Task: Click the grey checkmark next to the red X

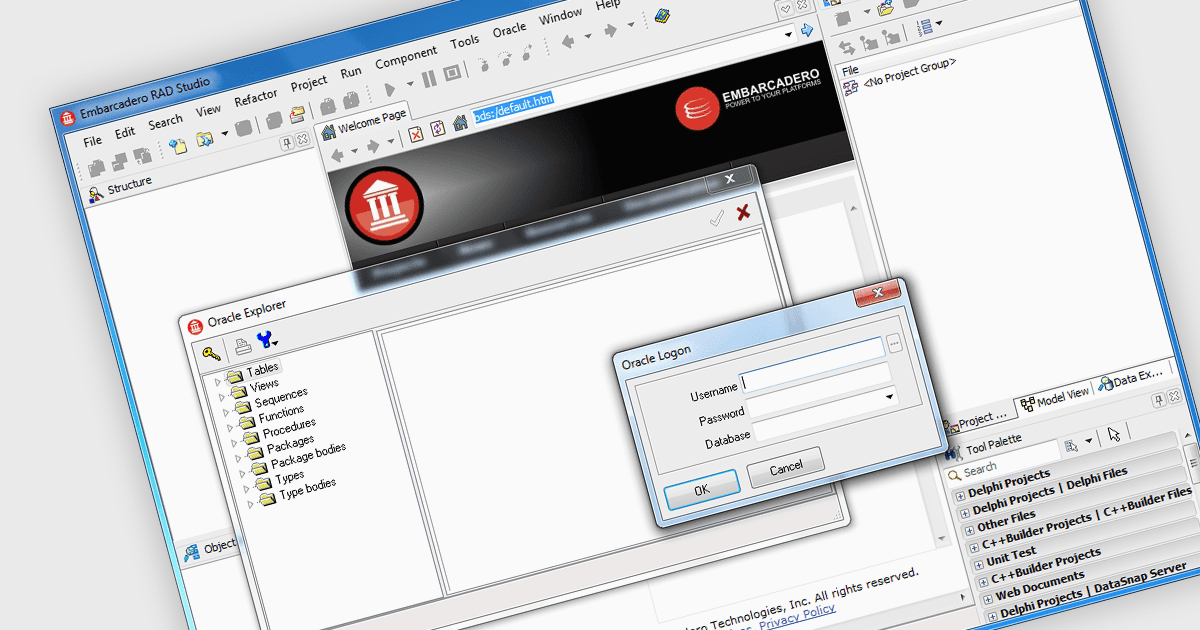Action: (716, 218)
